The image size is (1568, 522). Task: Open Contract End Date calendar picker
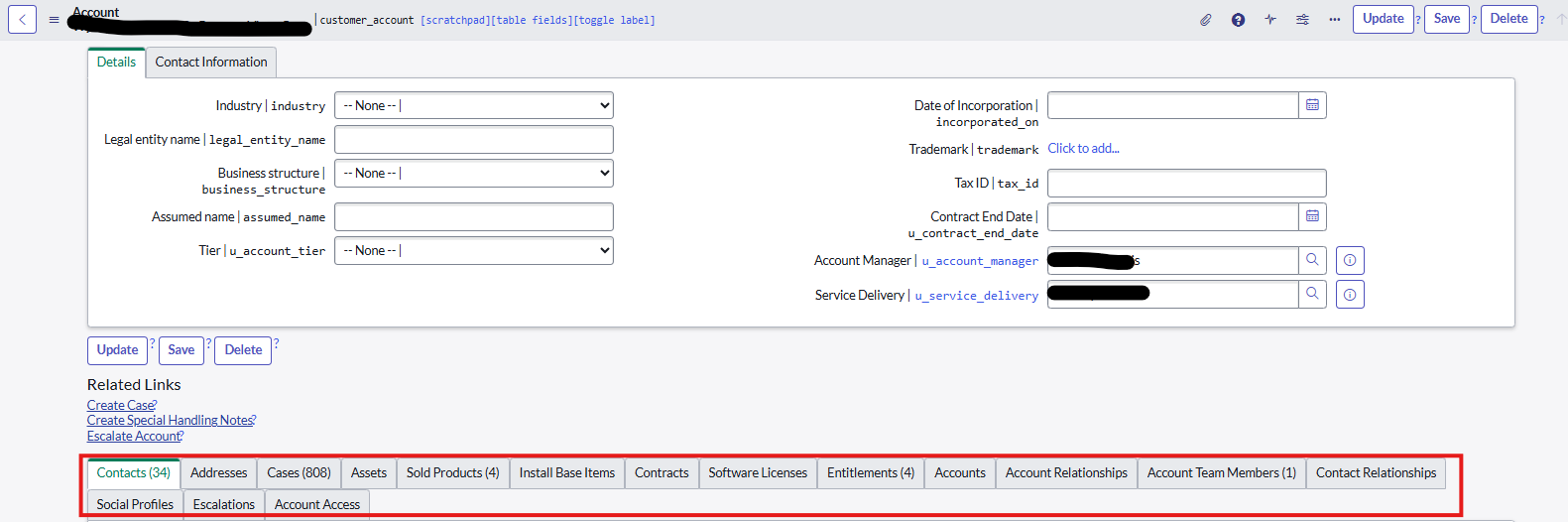pos(1312,216)
